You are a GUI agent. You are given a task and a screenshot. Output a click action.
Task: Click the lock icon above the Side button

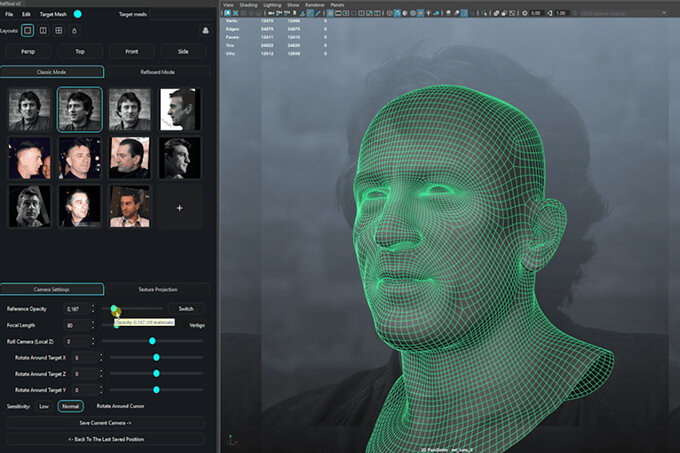pos(205,31)
